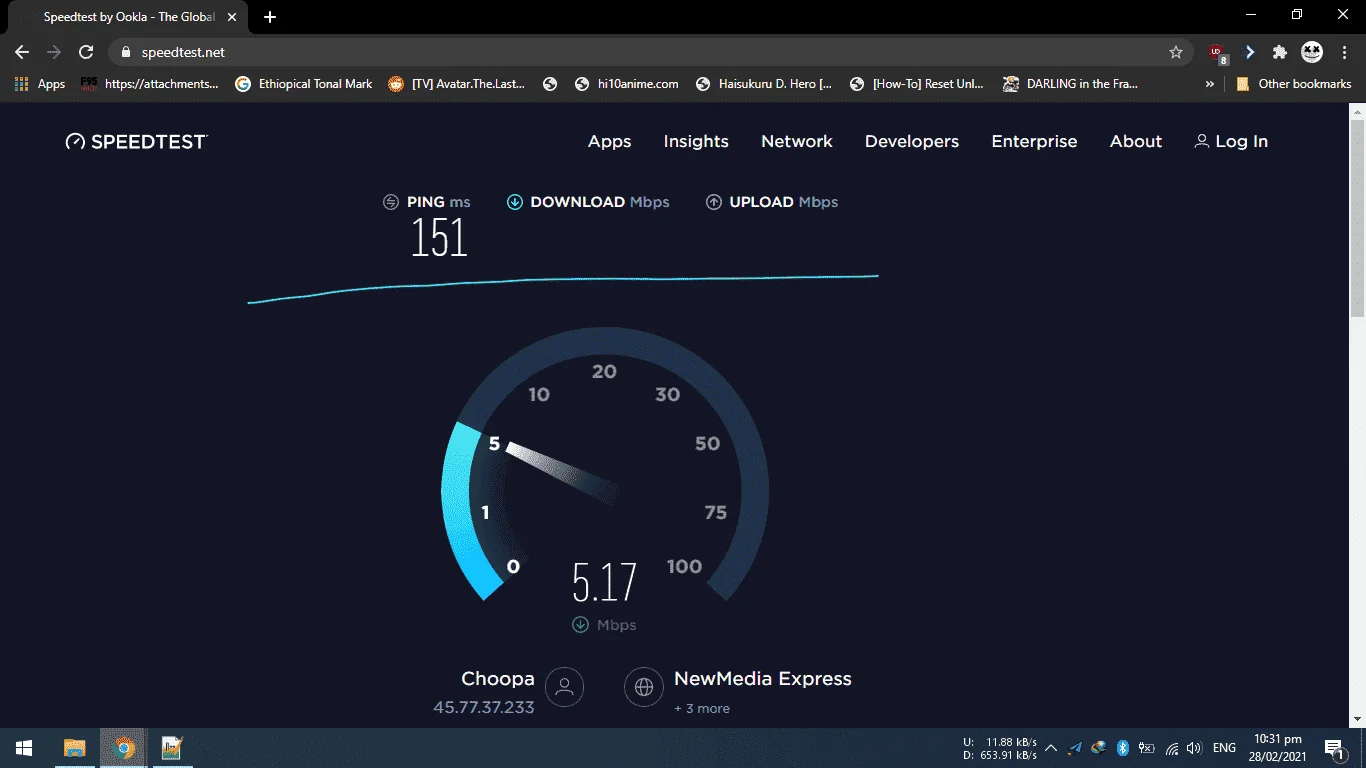This screenshot has height=768, width=1366.
Task: Expand the hidden bookmarks chevron
Action: [1210, 84]
